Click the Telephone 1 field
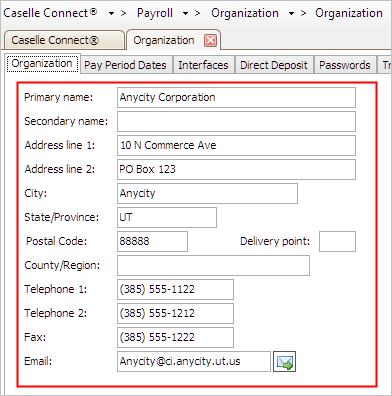The width and height of the screenshot is (392, 396). [x=175, y=289]
